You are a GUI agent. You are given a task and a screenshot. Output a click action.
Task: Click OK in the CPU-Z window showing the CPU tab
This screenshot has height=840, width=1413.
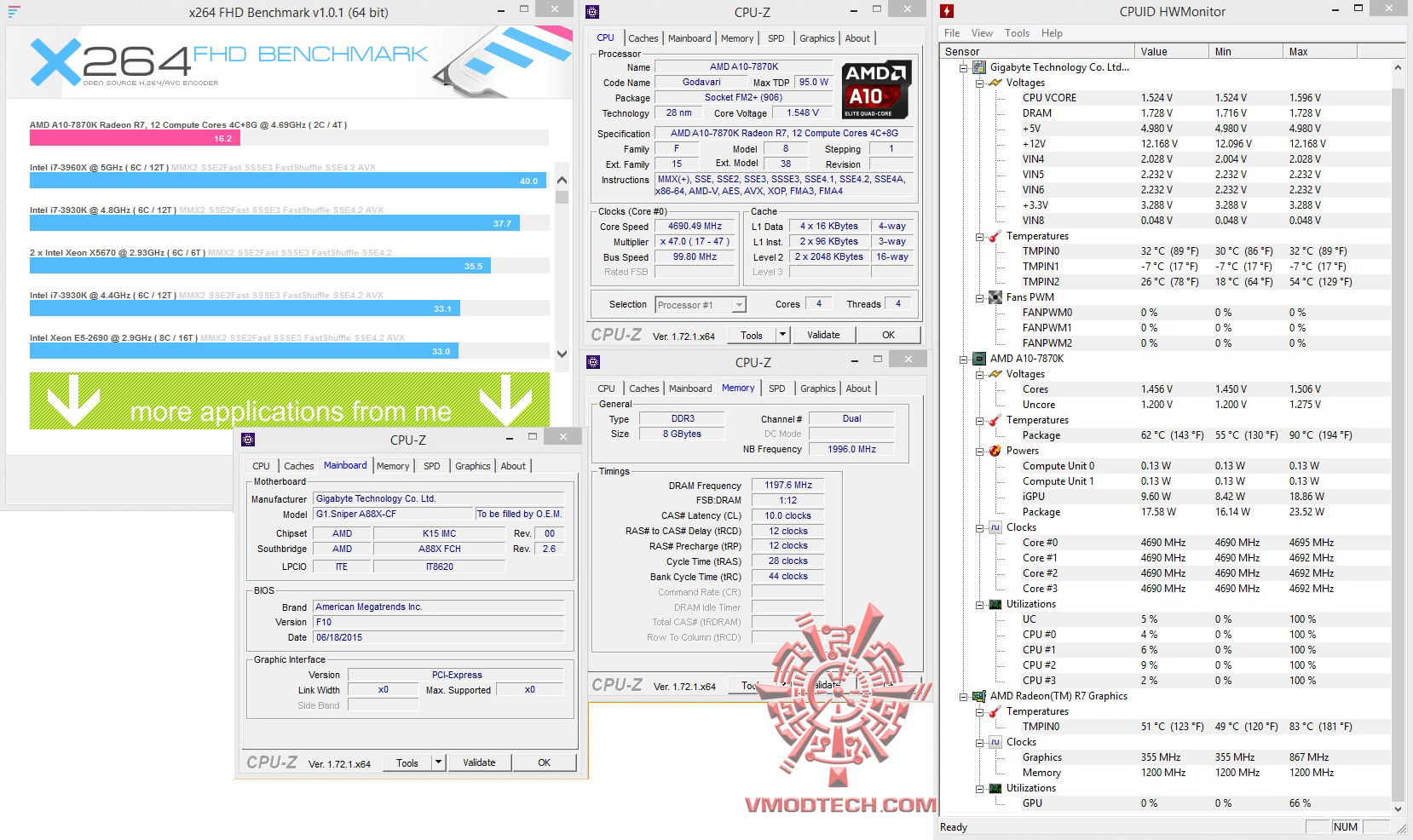pyautogui.click(x=888, y=335)
